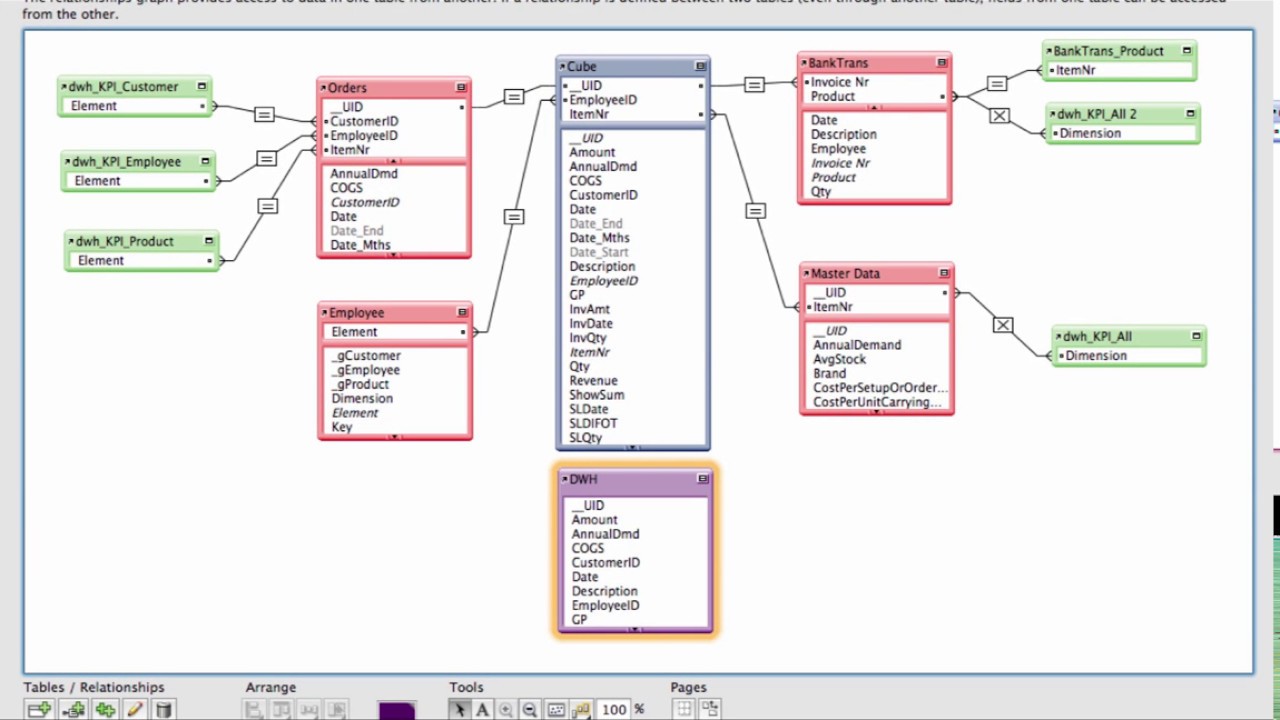Click the _gCustomer field in Employee
The image size is (1280, 720).
[366, 356]
